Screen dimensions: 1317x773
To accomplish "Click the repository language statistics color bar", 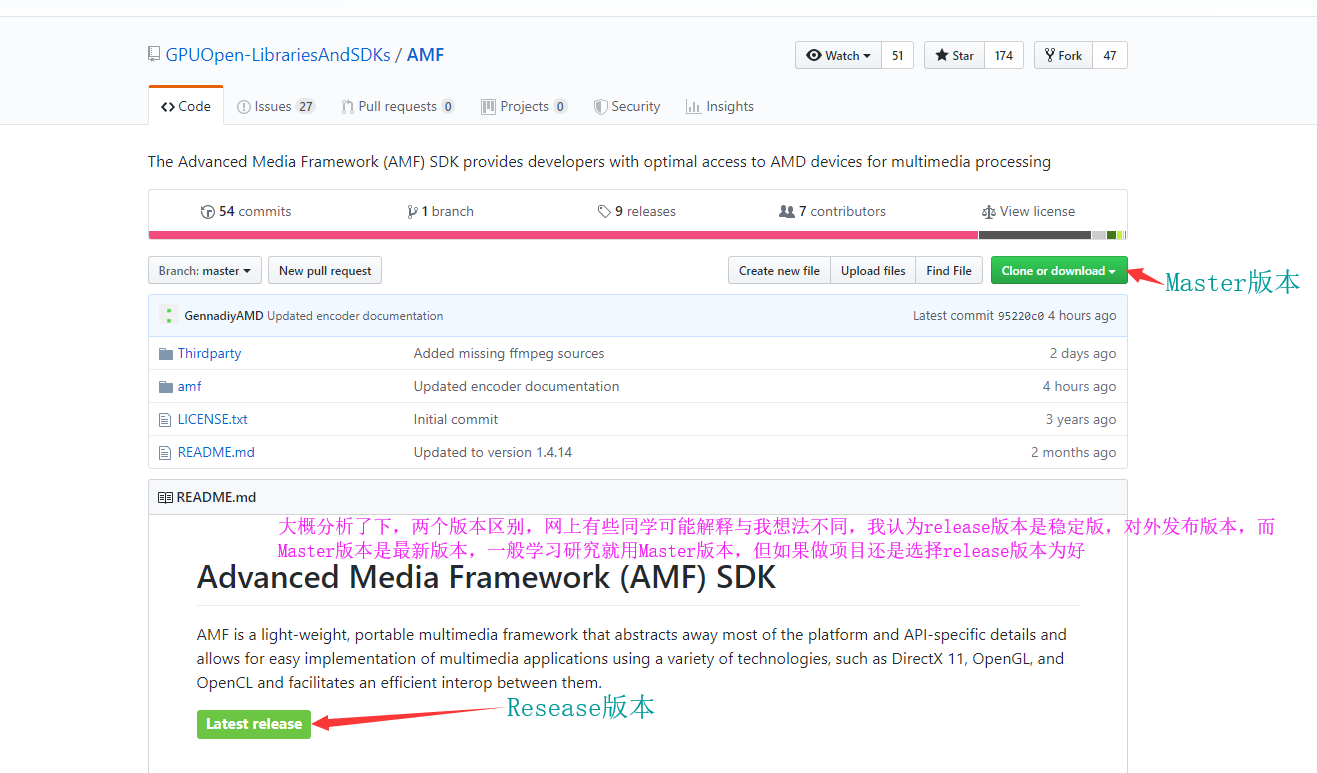I will [637, 234].
